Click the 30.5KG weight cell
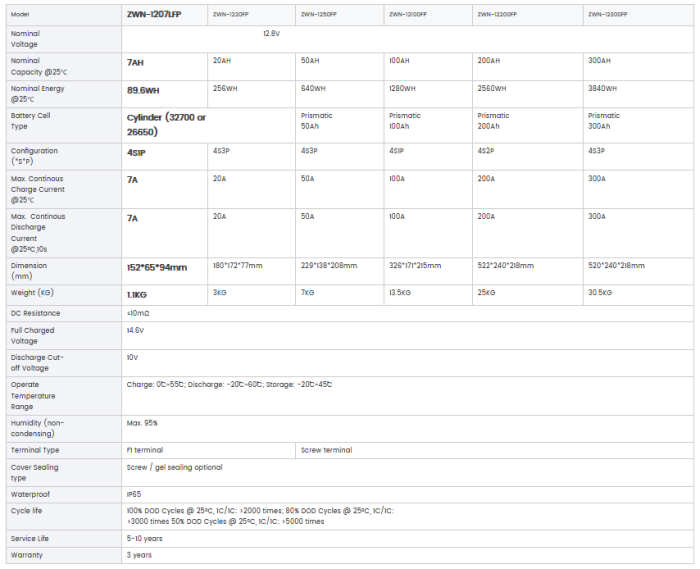The width and height of the screenshot is (700, 569). [602, 292]
